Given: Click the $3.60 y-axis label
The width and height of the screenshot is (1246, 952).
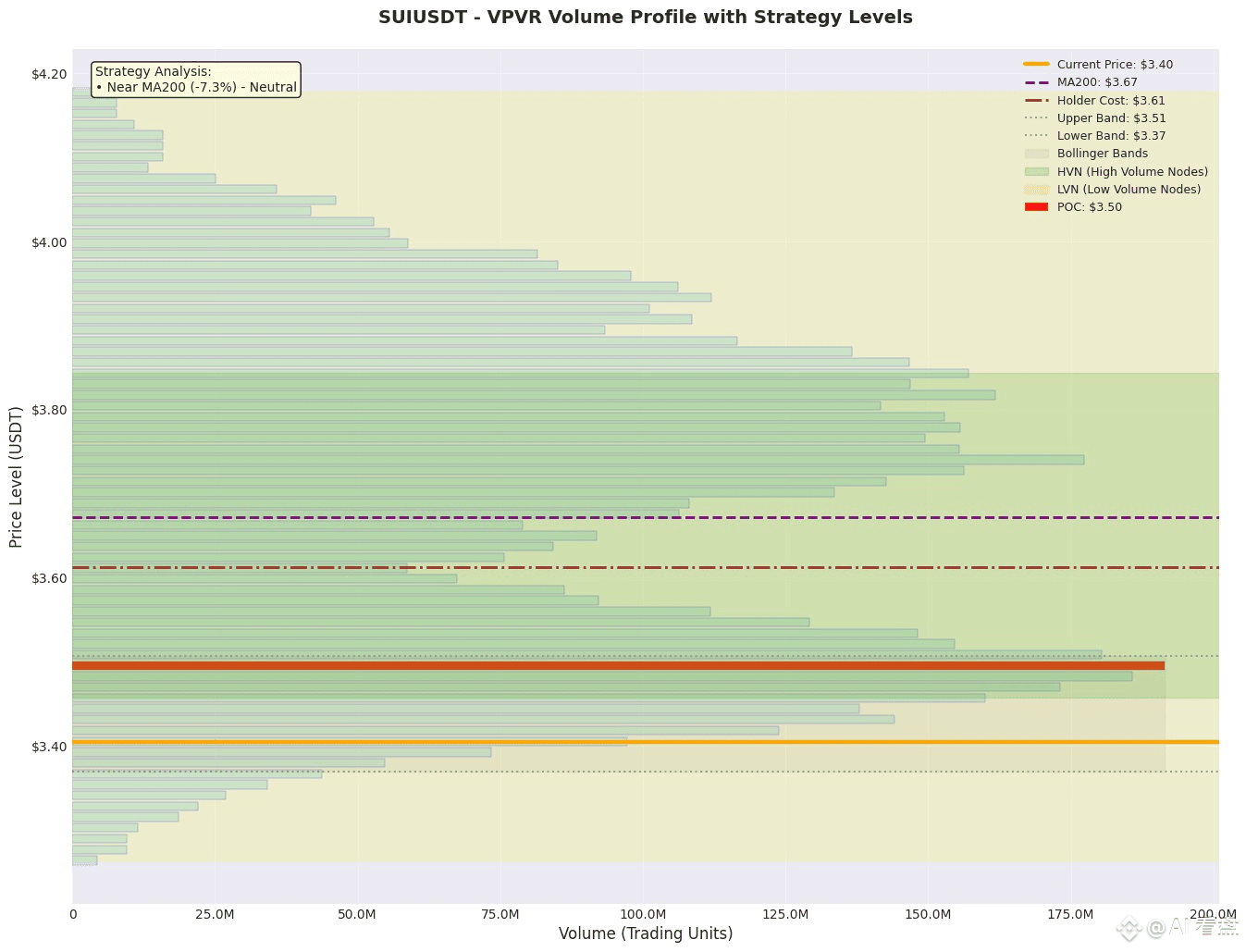Looking at the screenshot, I should click(x=49, y=578).
